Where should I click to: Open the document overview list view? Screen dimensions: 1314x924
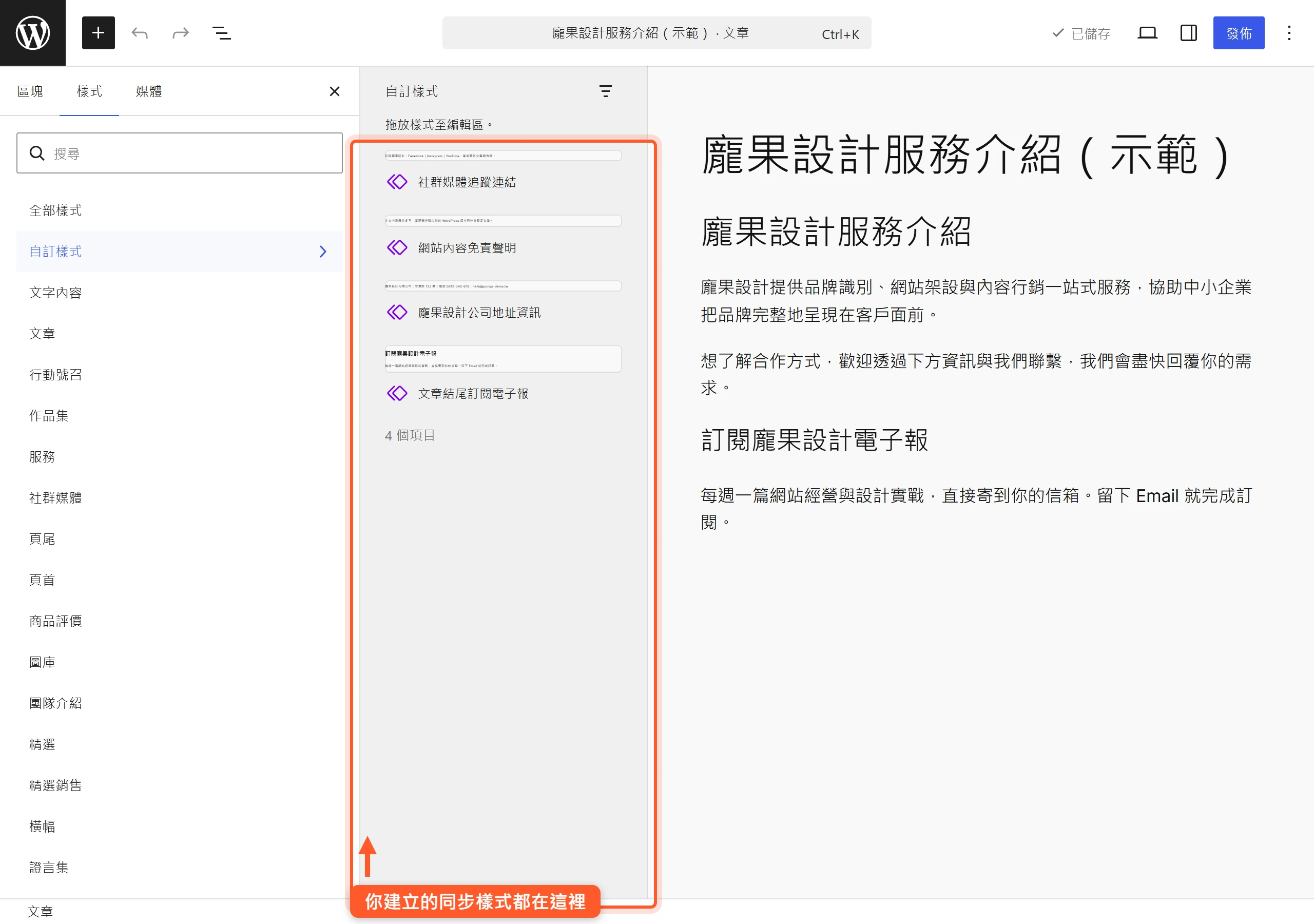tap(222, 33)
